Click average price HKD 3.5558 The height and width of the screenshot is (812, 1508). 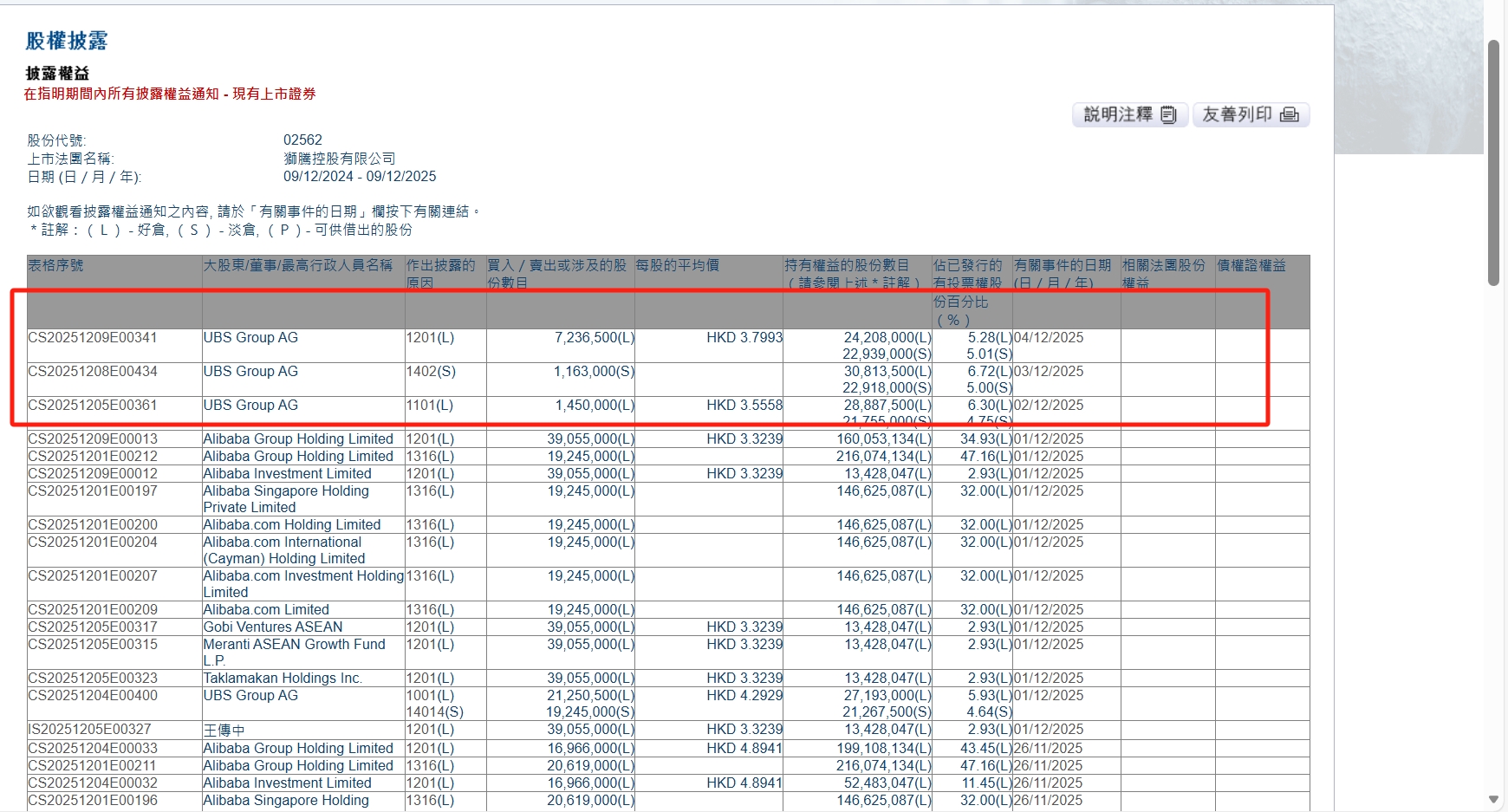coord(744,405)
